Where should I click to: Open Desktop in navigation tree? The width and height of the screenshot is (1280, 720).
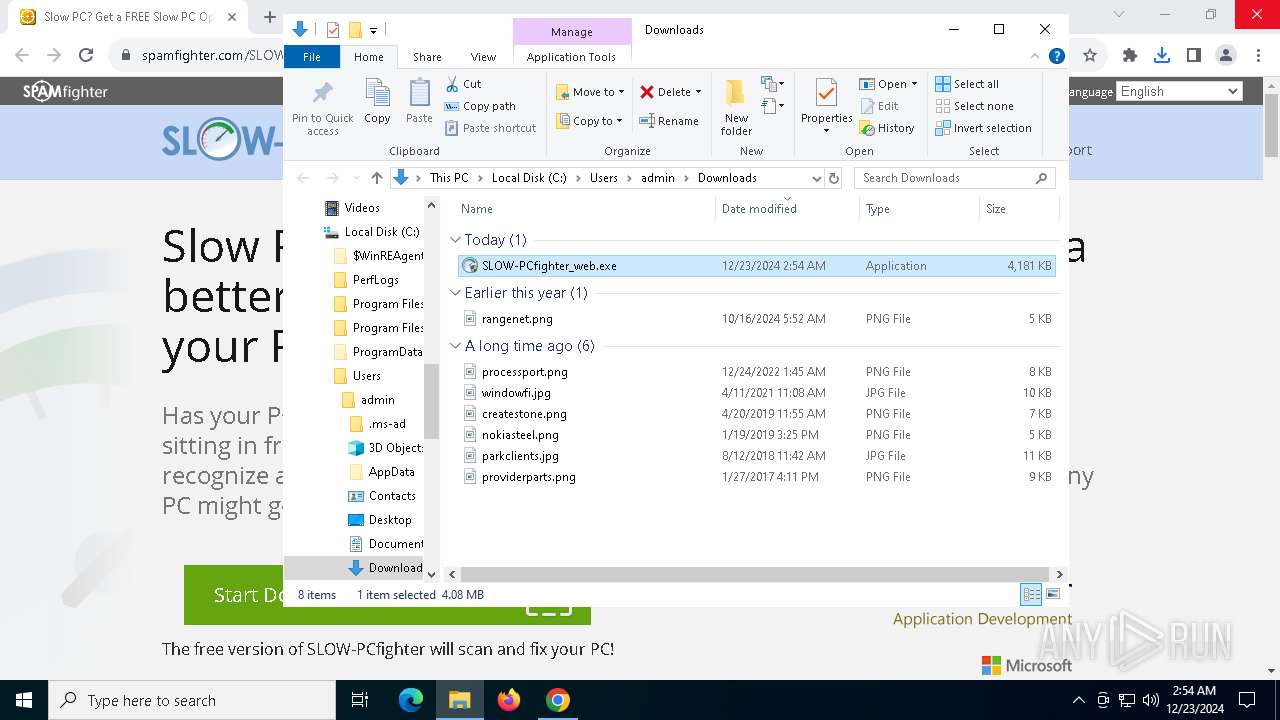(389, 520)
